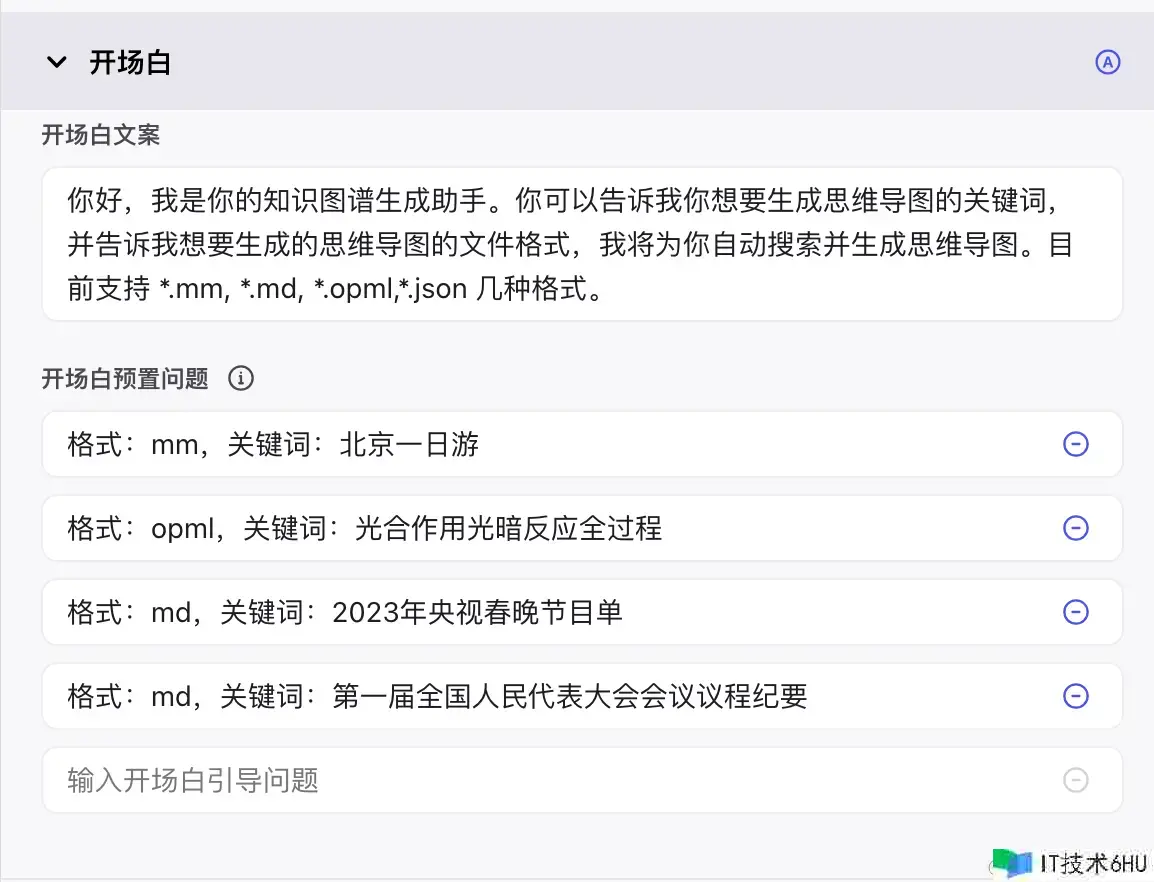Focus the 开场白文案 opening text box
1154x882 pixels.
[x=580, y=244]
